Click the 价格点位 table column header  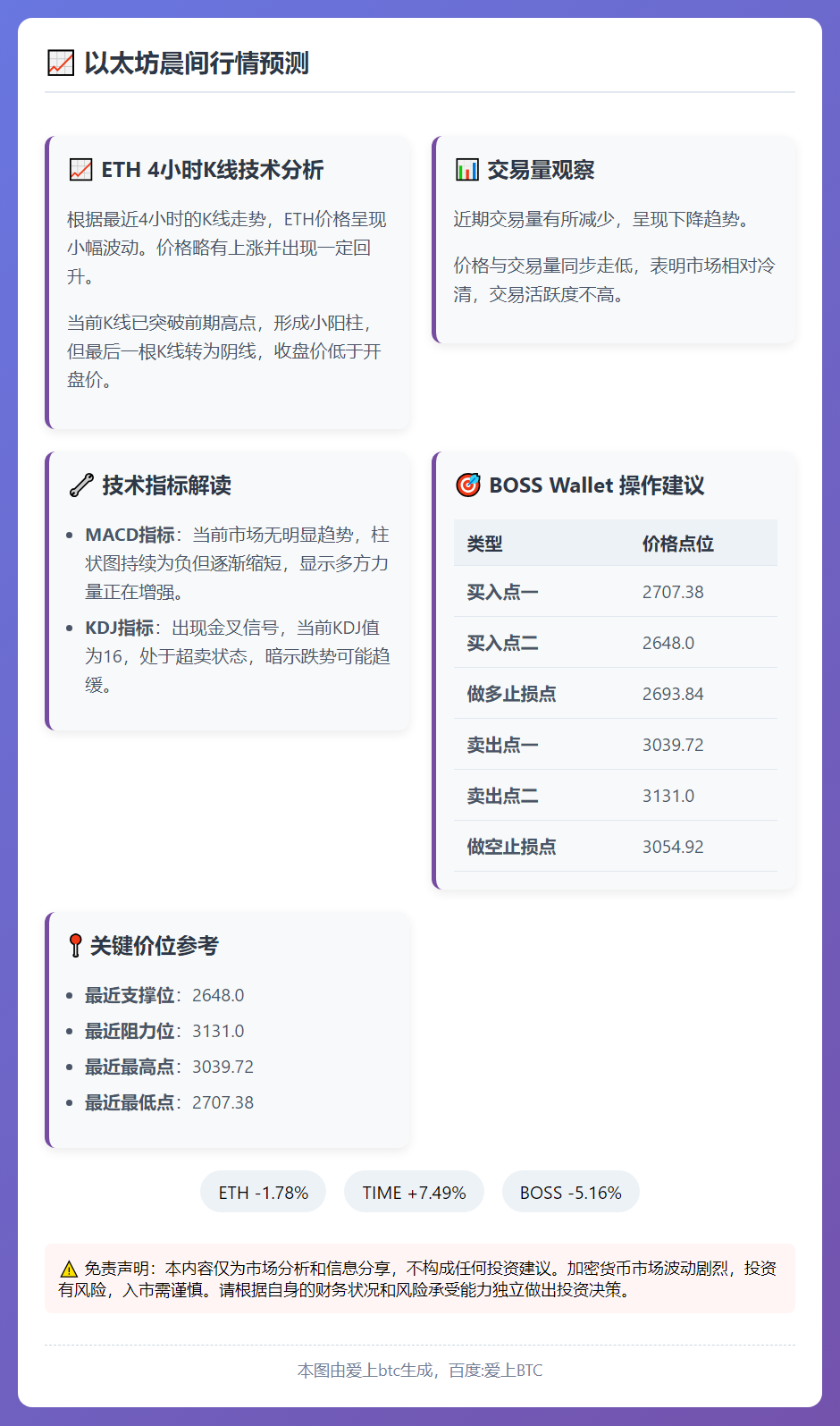[677, 544]
